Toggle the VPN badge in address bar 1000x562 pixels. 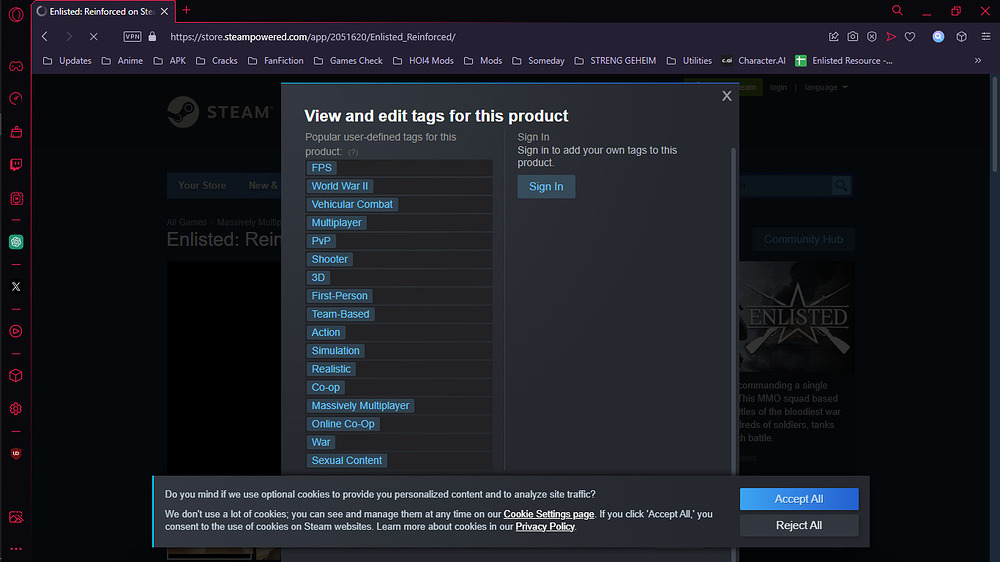tap(132, 36)
